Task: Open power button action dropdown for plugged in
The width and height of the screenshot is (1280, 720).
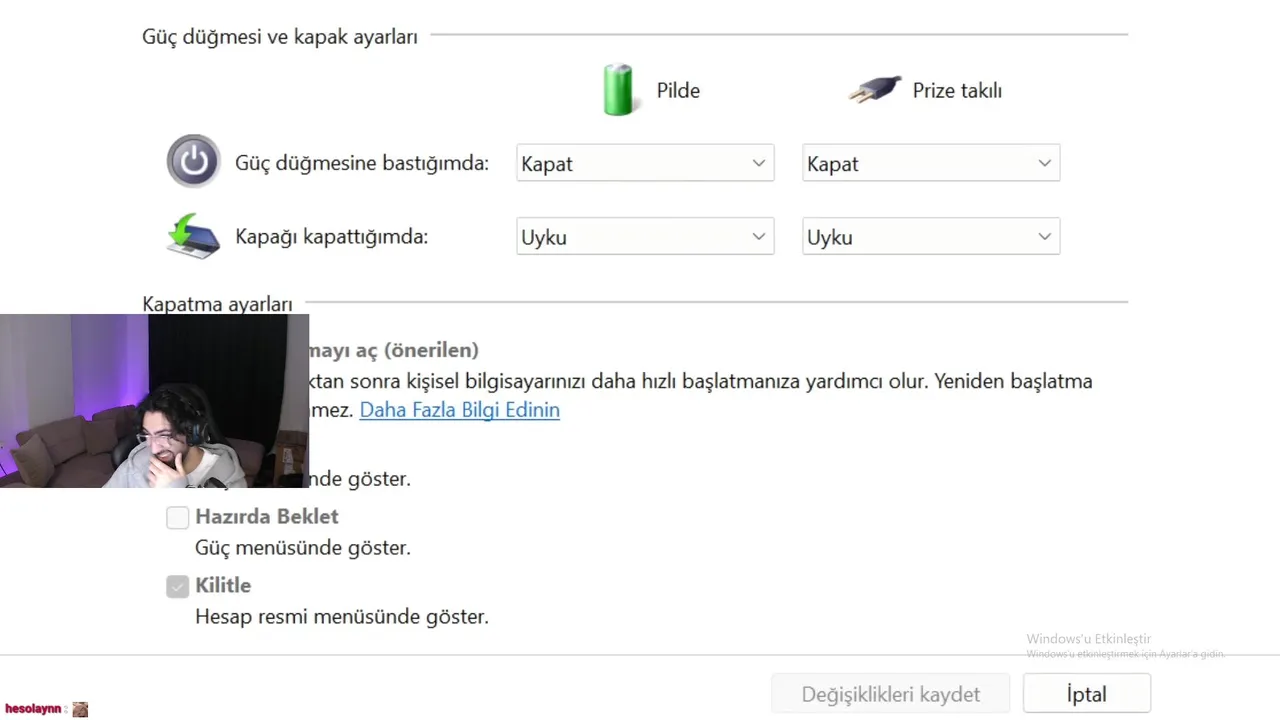Action: pyautogui.click(x=931, y=163)
